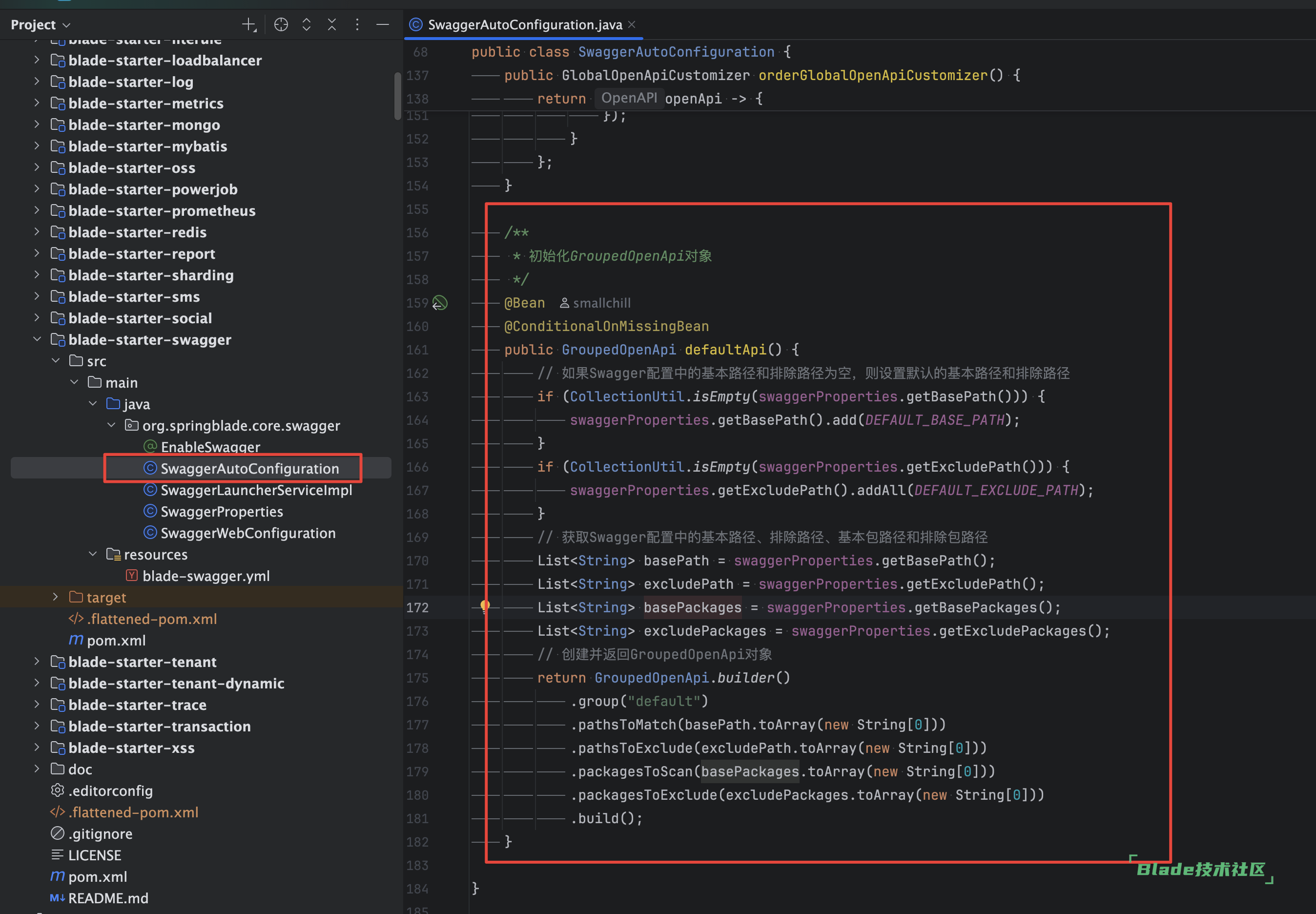Select the blade-starter-prometheus module
This screenshot has height=914, width=1316.
pos(162,211)
